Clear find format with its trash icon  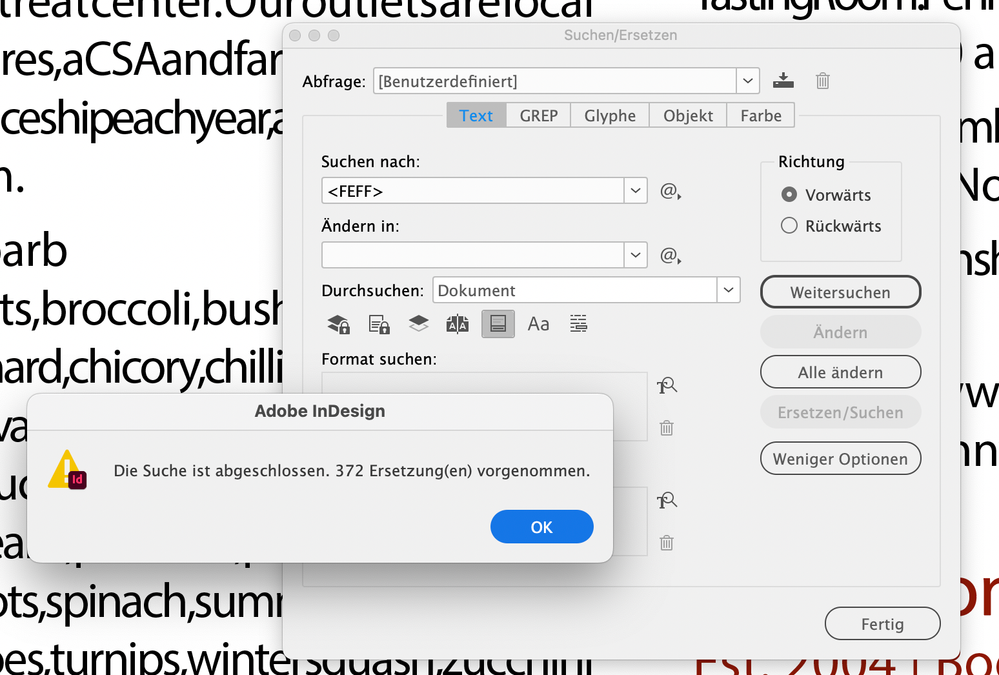pyautogui.click(x=666, y=428)
